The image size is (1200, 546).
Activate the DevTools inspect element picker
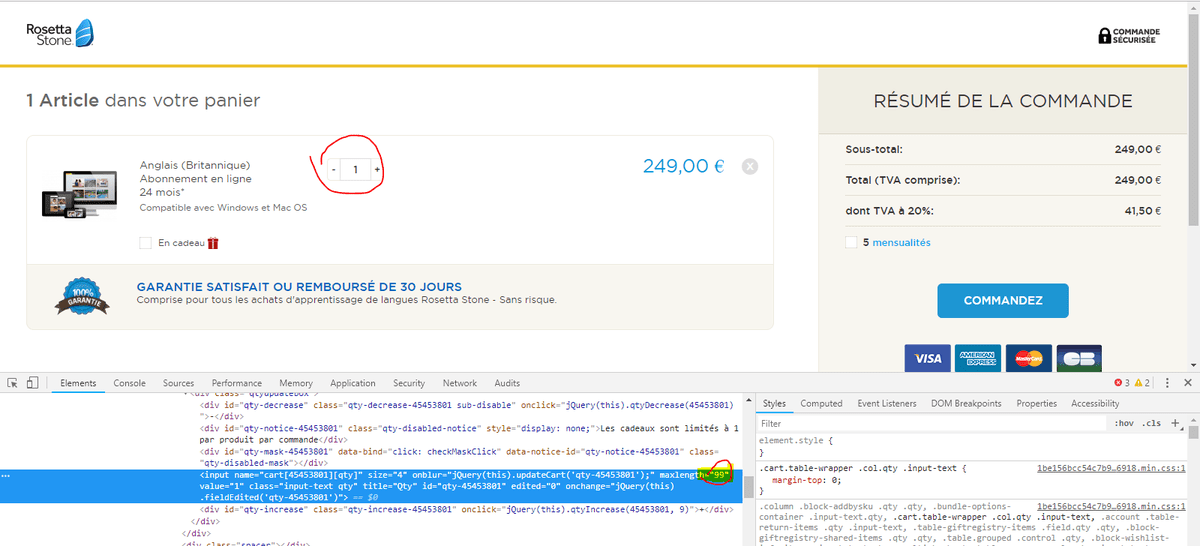13,383
